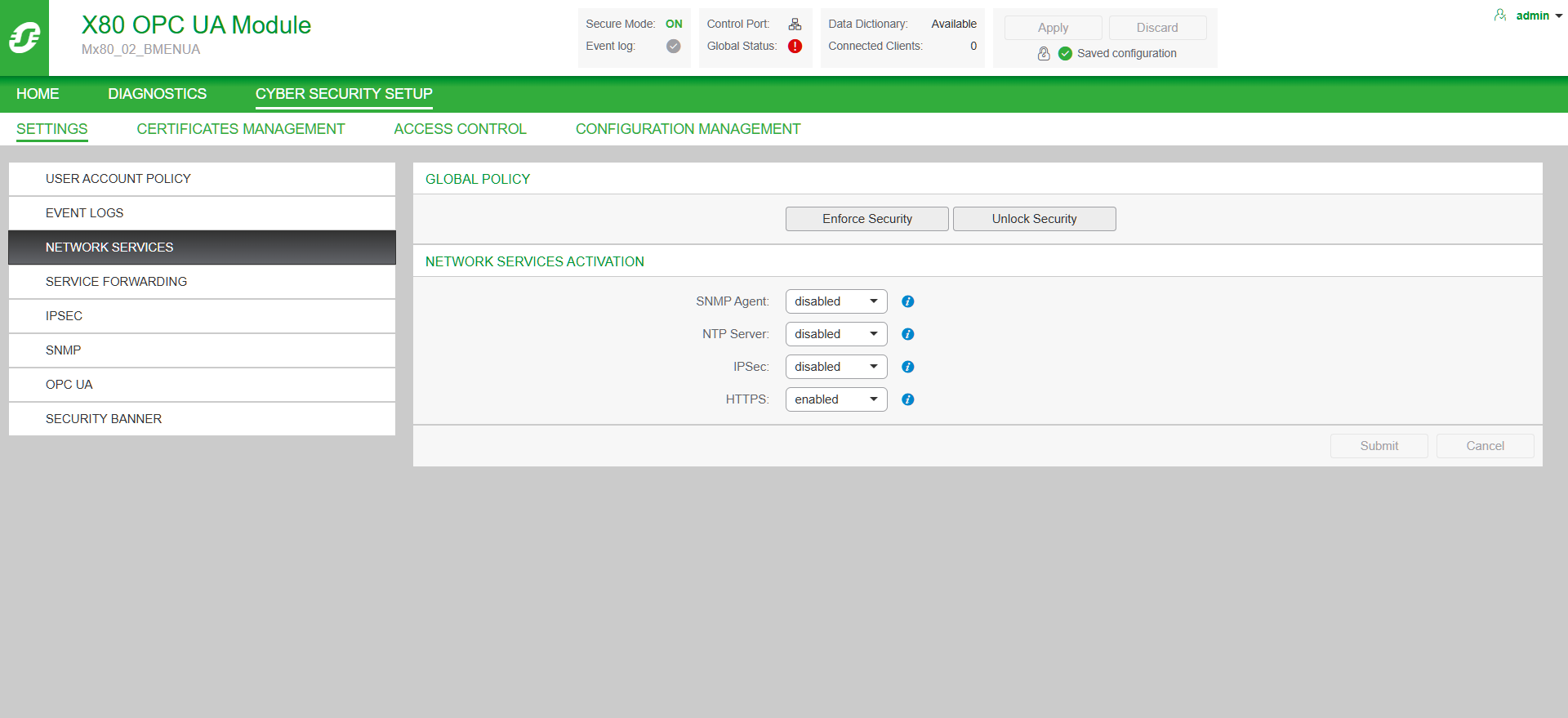Screen dimensions: 1568x718
Task: Click the Event log status icon
Action: coord(674,47)
